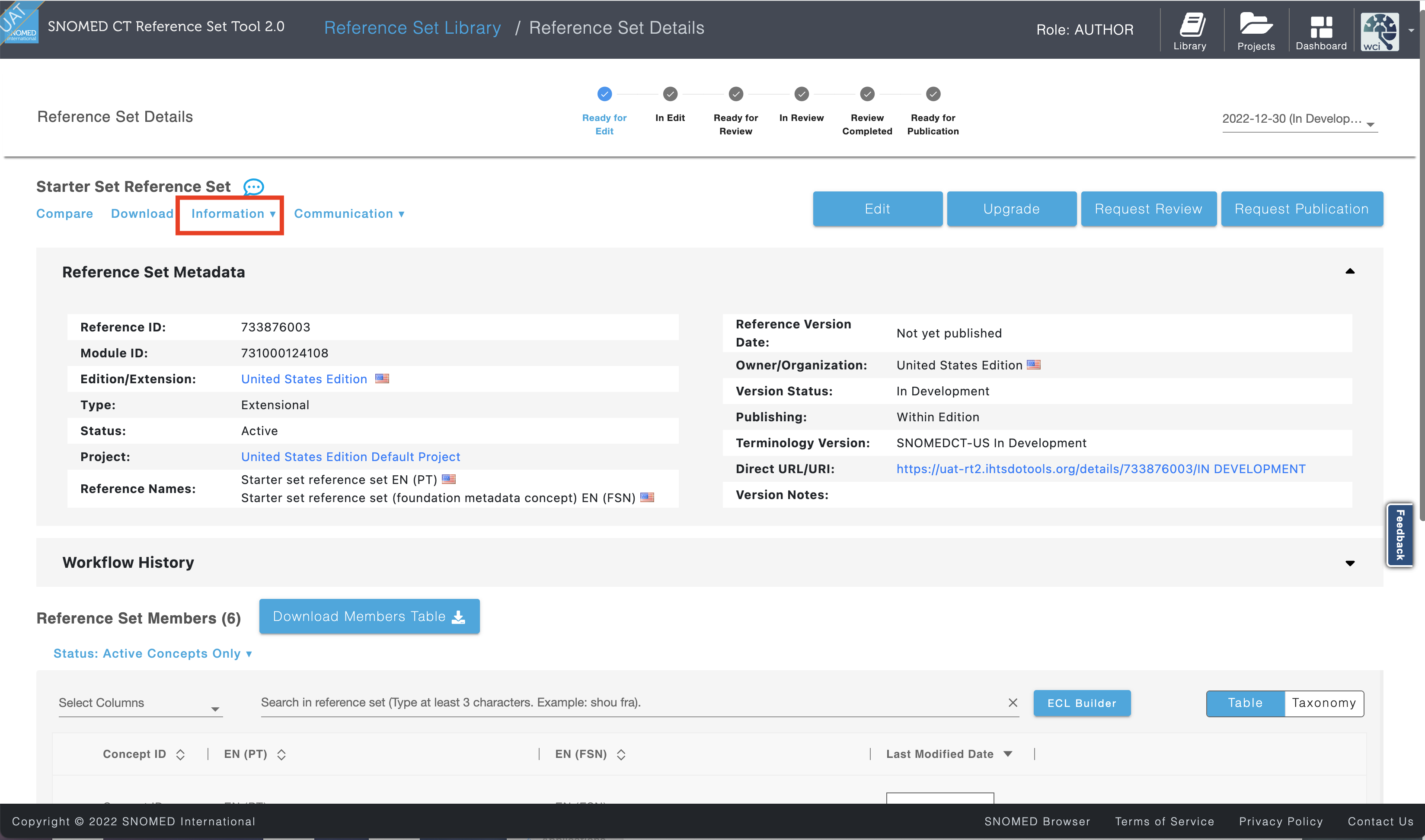The width and height of the screenshot is (1425, 840).
Task: Click the Request Review button
Action: pos(1148,209)
